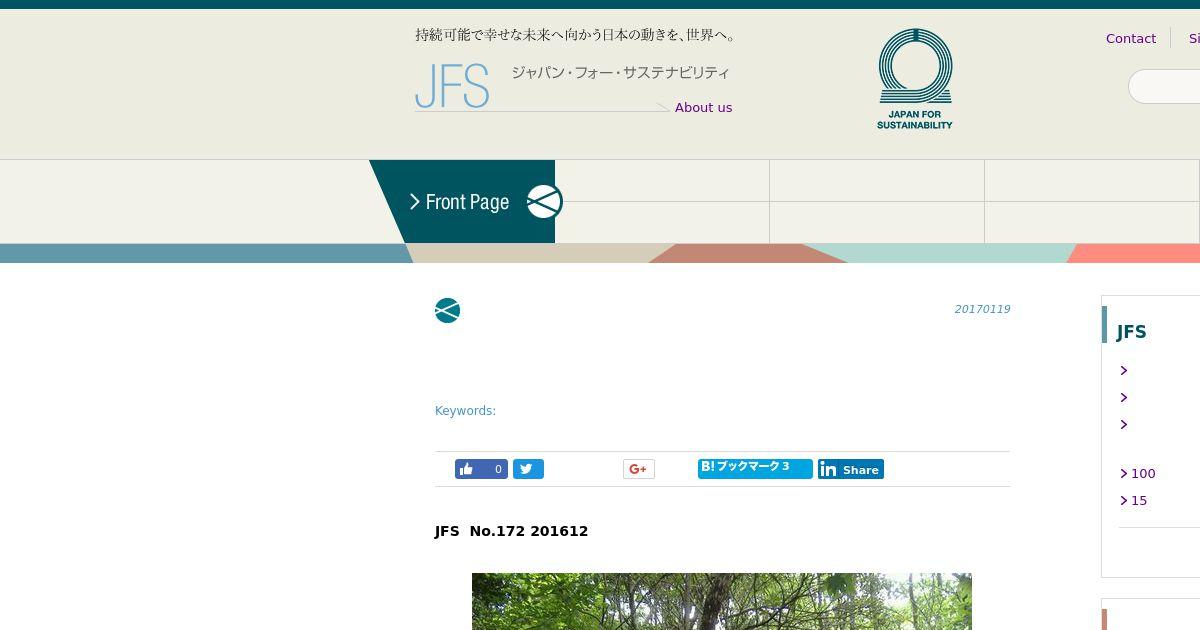
Task: Click the JFS sidebar heading
Action: (1131, 332)
